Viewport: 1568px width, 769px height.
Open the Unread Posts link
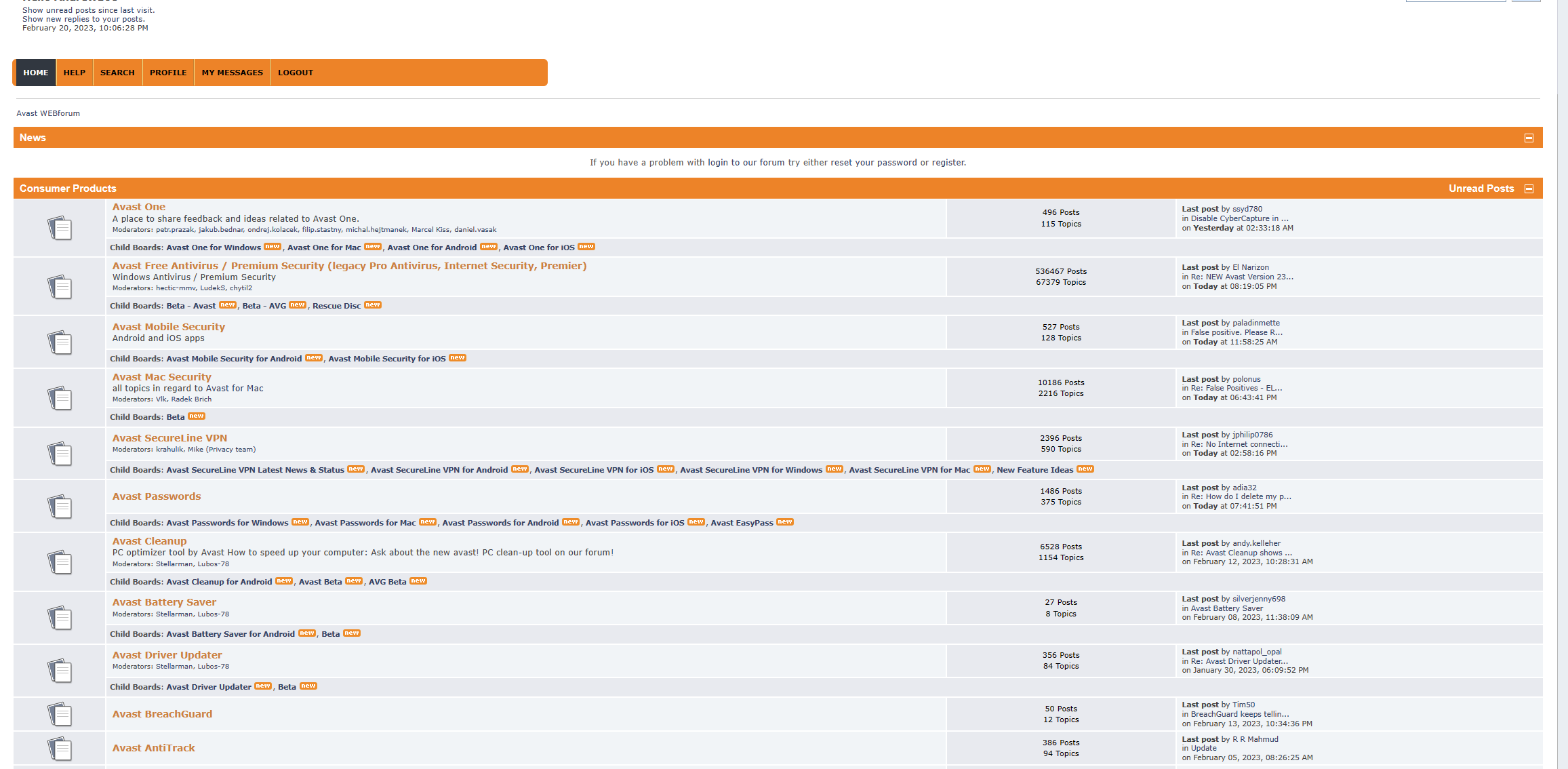[x=1481, y=189]
